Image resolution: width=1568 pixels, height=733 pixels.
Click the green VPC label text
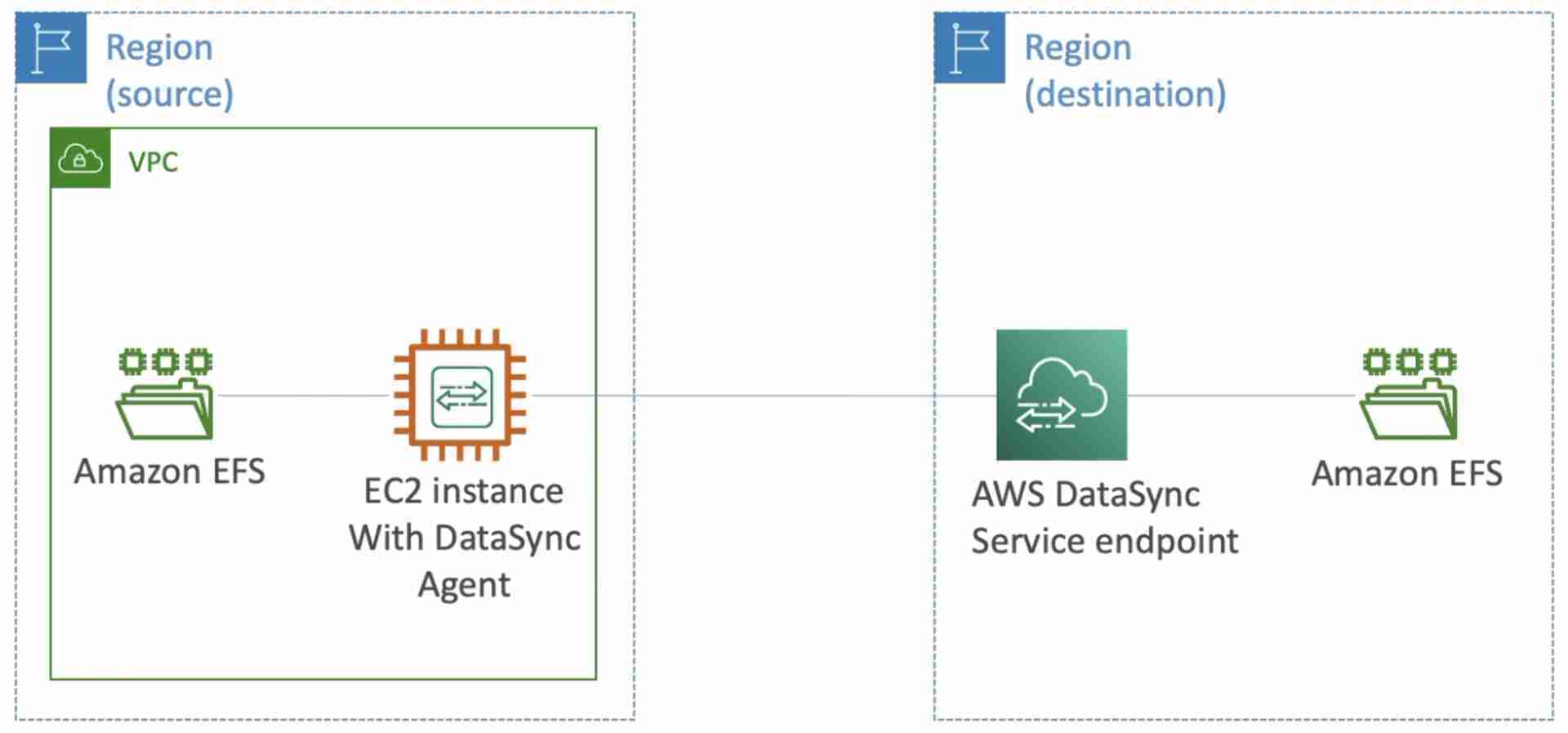click(153, 162)
